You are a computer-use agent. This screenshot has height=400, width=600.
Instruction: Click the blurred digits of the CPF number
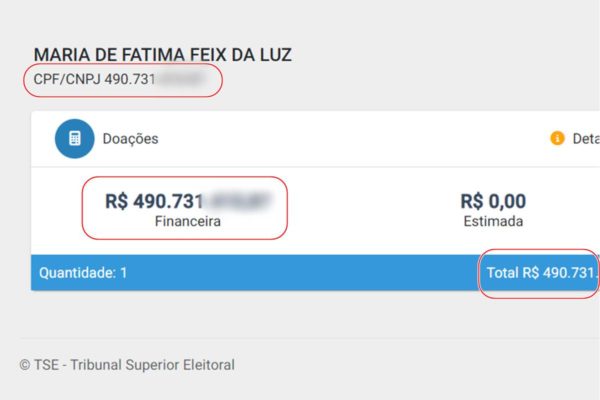(184, 77)
